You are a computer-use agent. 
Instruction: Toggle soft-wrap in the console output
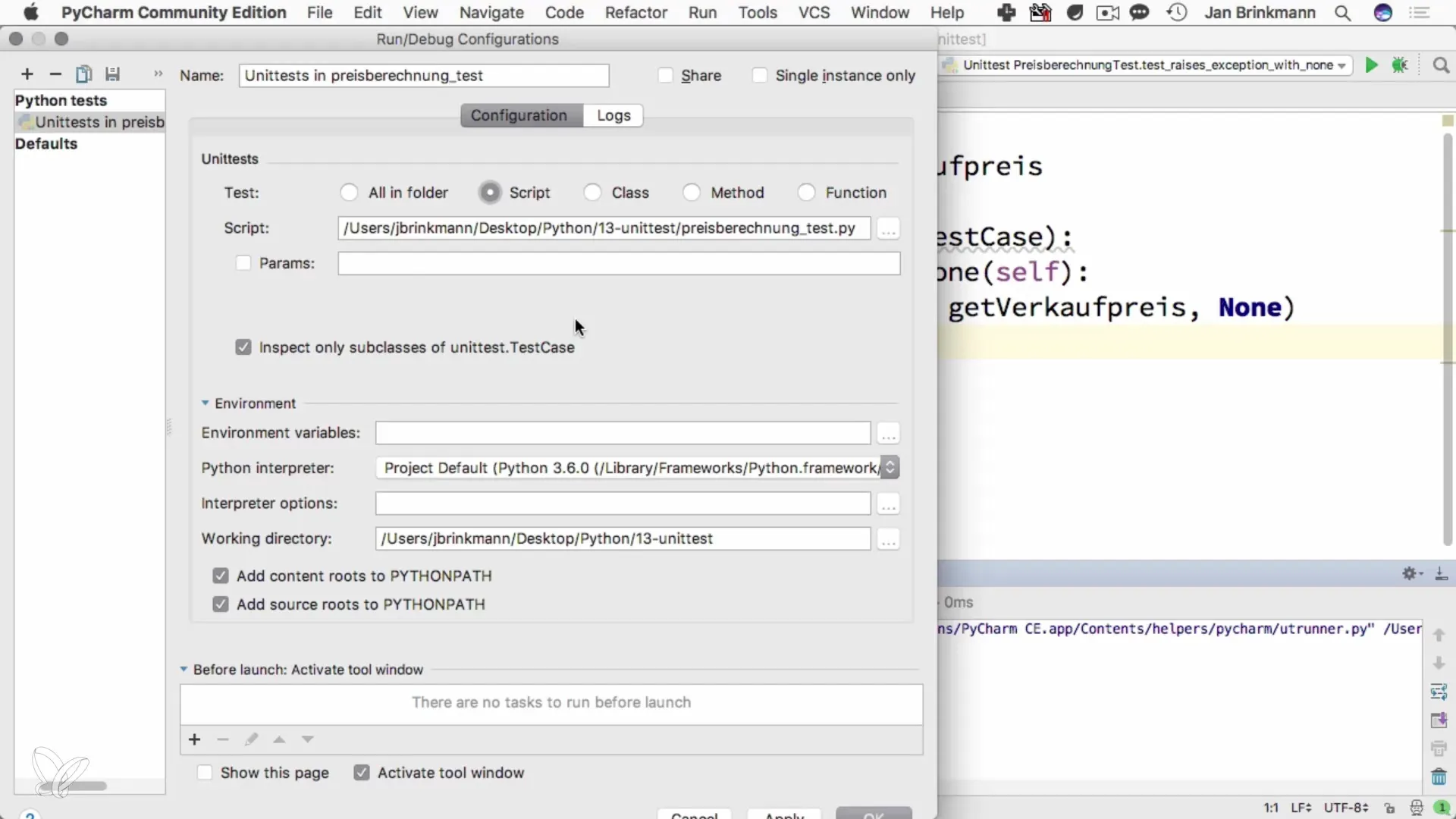1439,692
